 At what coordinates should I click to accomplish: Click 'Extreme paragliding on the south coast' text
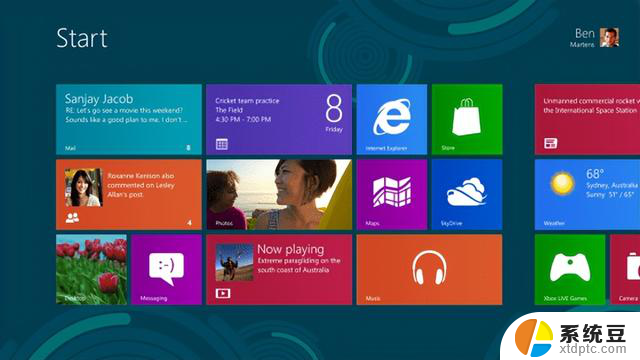299,265
